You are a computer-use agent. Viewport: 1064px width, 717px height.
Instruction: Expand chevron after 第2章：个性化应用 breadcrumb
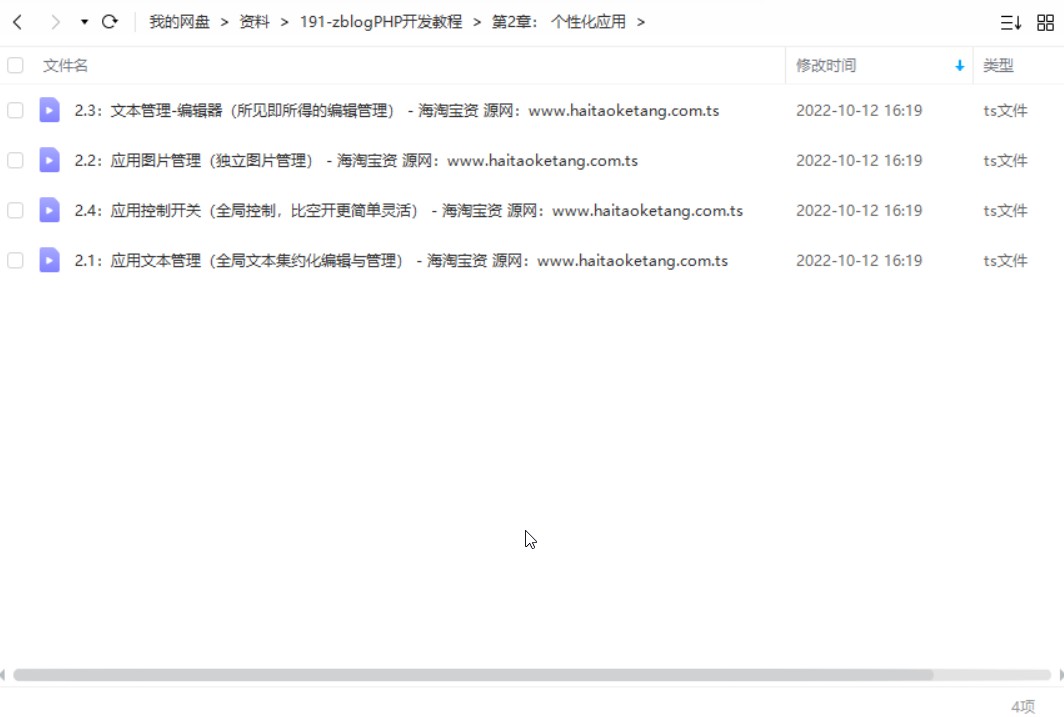click(641, 22)
